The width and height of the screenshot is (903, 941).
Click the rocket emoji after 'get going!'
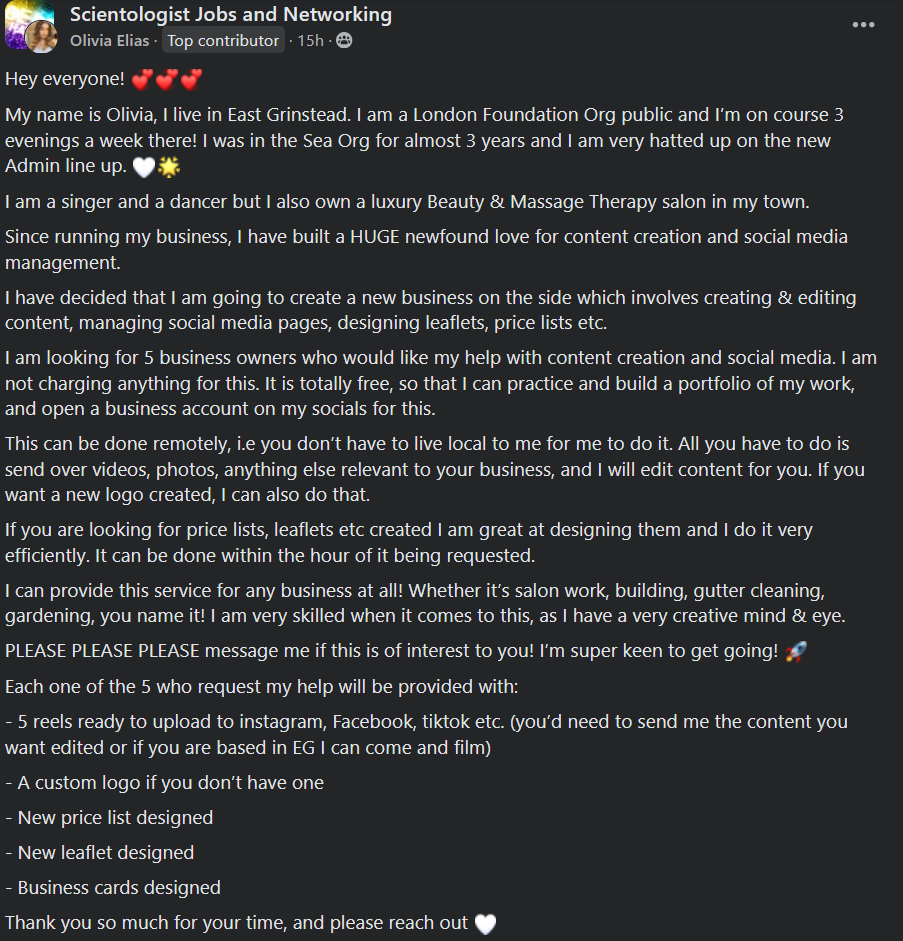coord(796,651)
